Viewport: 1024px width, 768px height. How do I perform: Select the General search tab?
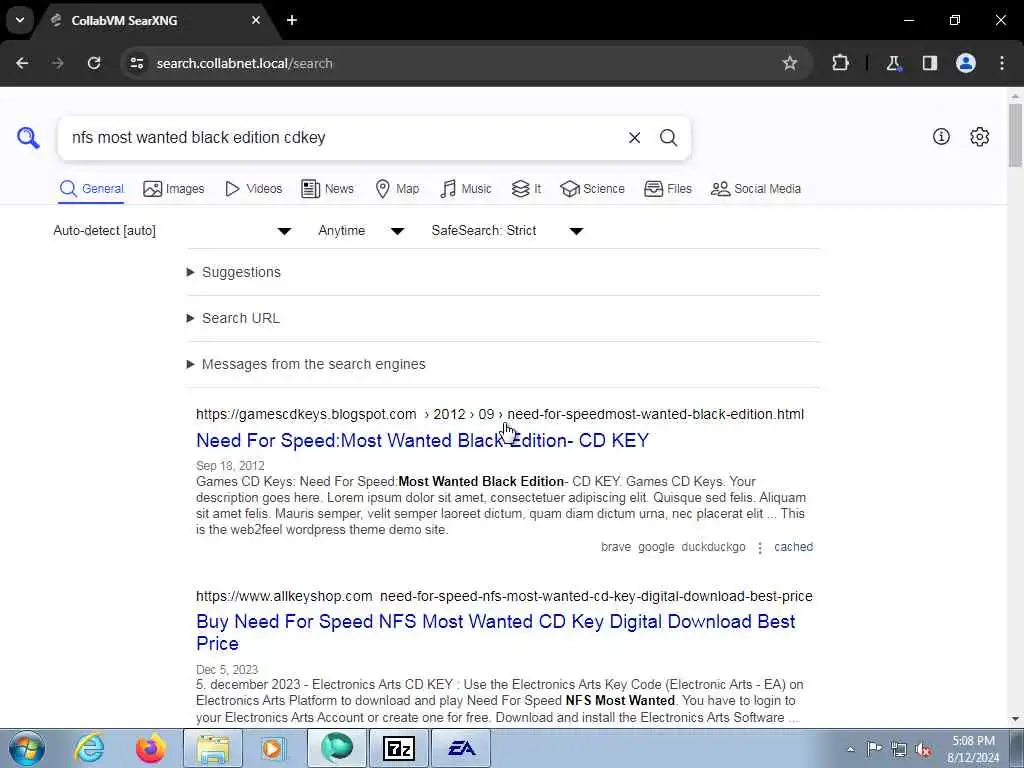(91, 189)
